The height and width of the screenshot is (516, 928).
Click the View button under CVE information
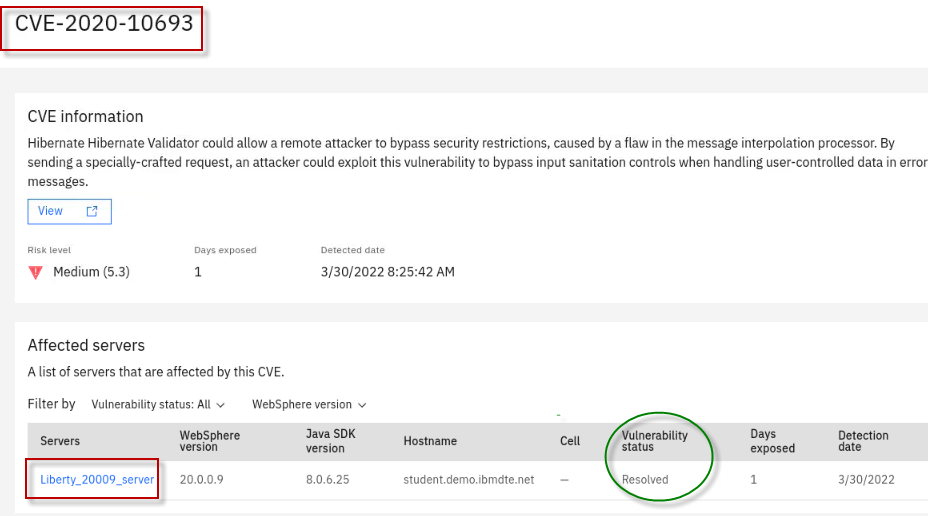[68, 211]
